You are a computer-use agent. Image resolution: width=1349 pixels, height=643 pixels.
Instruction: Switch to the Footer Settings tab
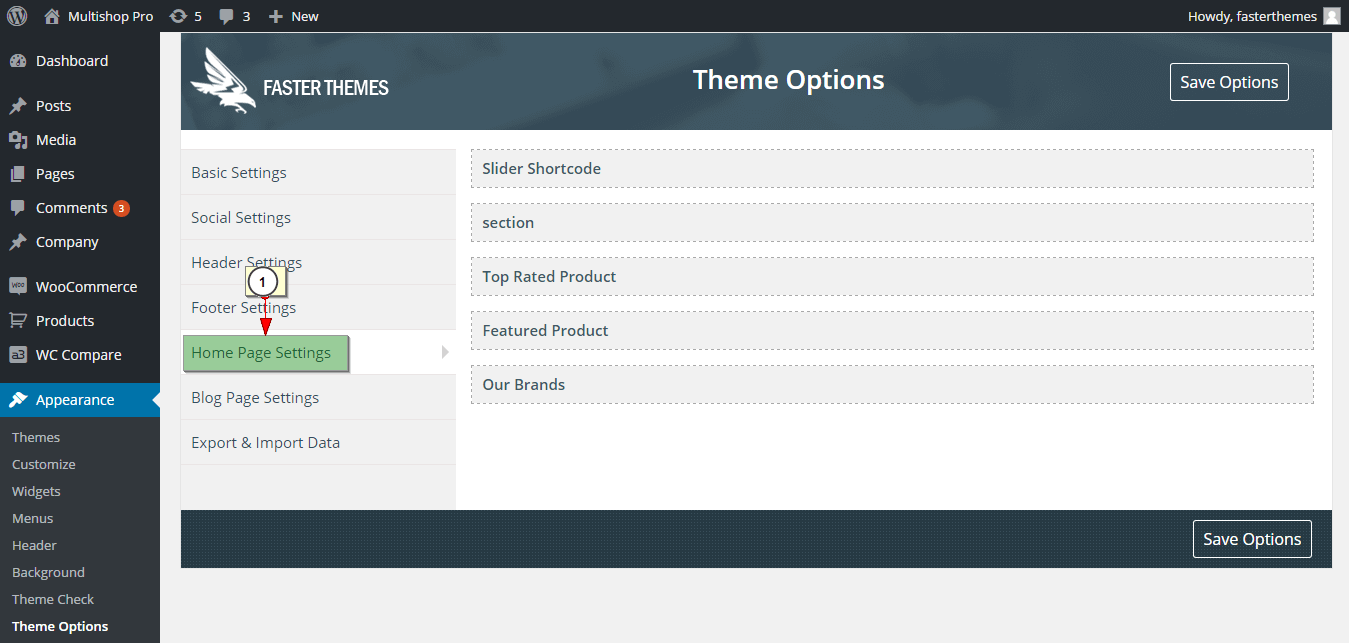318,308
